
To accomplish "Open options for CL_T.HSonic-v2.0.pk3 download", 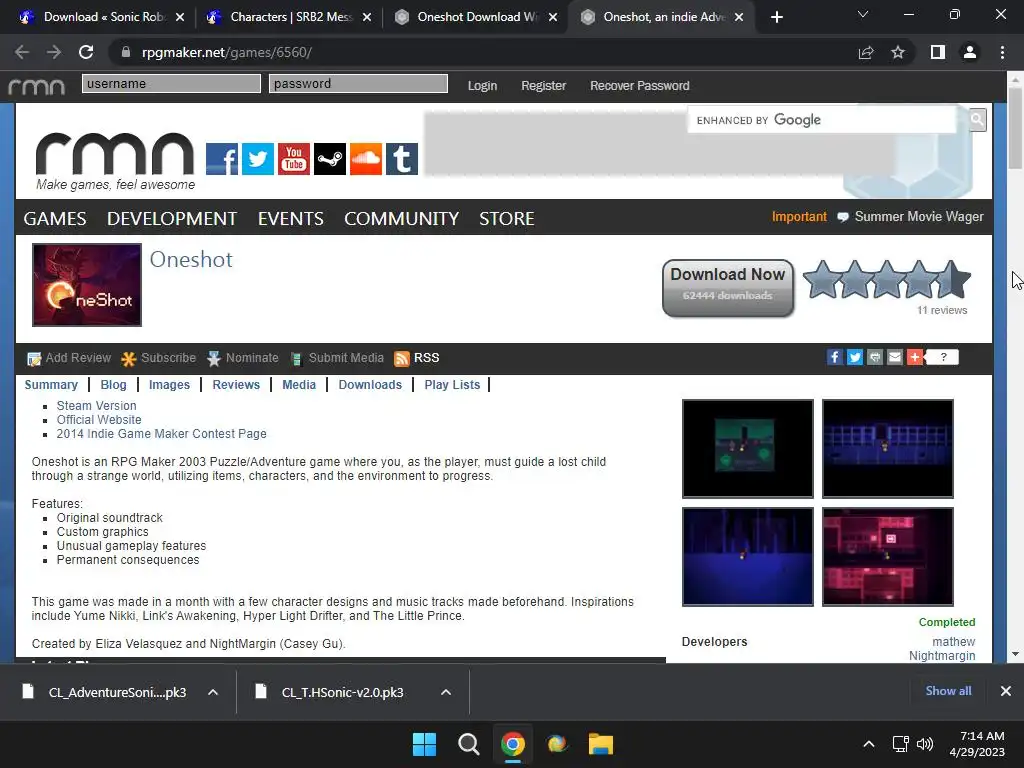I will tap(446, 692).
